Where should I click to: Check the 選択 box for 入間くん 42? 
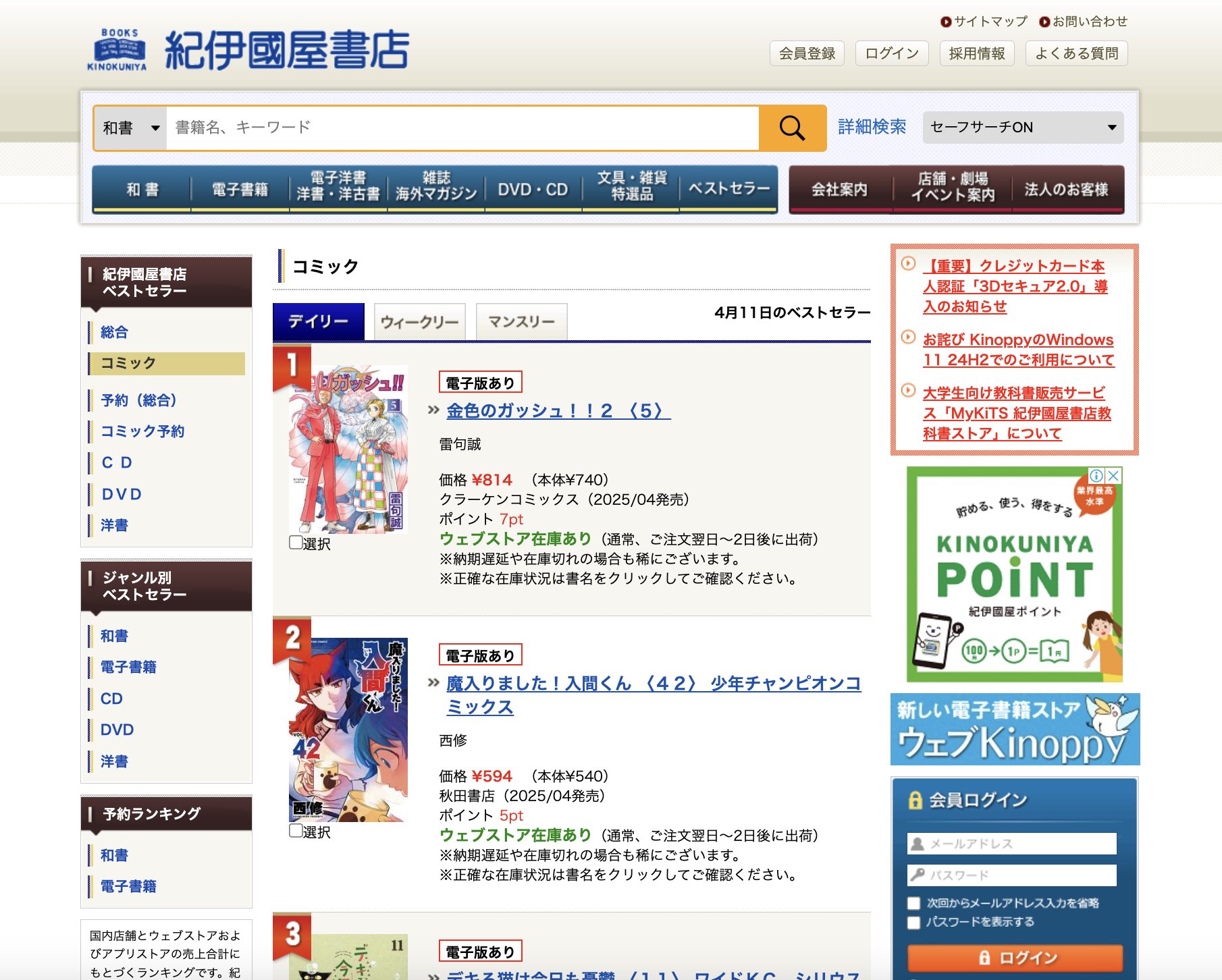pos(296,830)
